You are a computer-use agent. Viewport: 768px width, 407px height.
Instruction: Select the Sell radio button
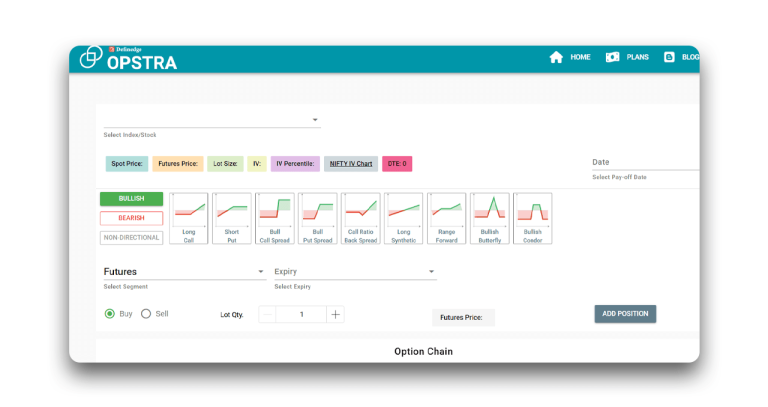click(146, 314)
